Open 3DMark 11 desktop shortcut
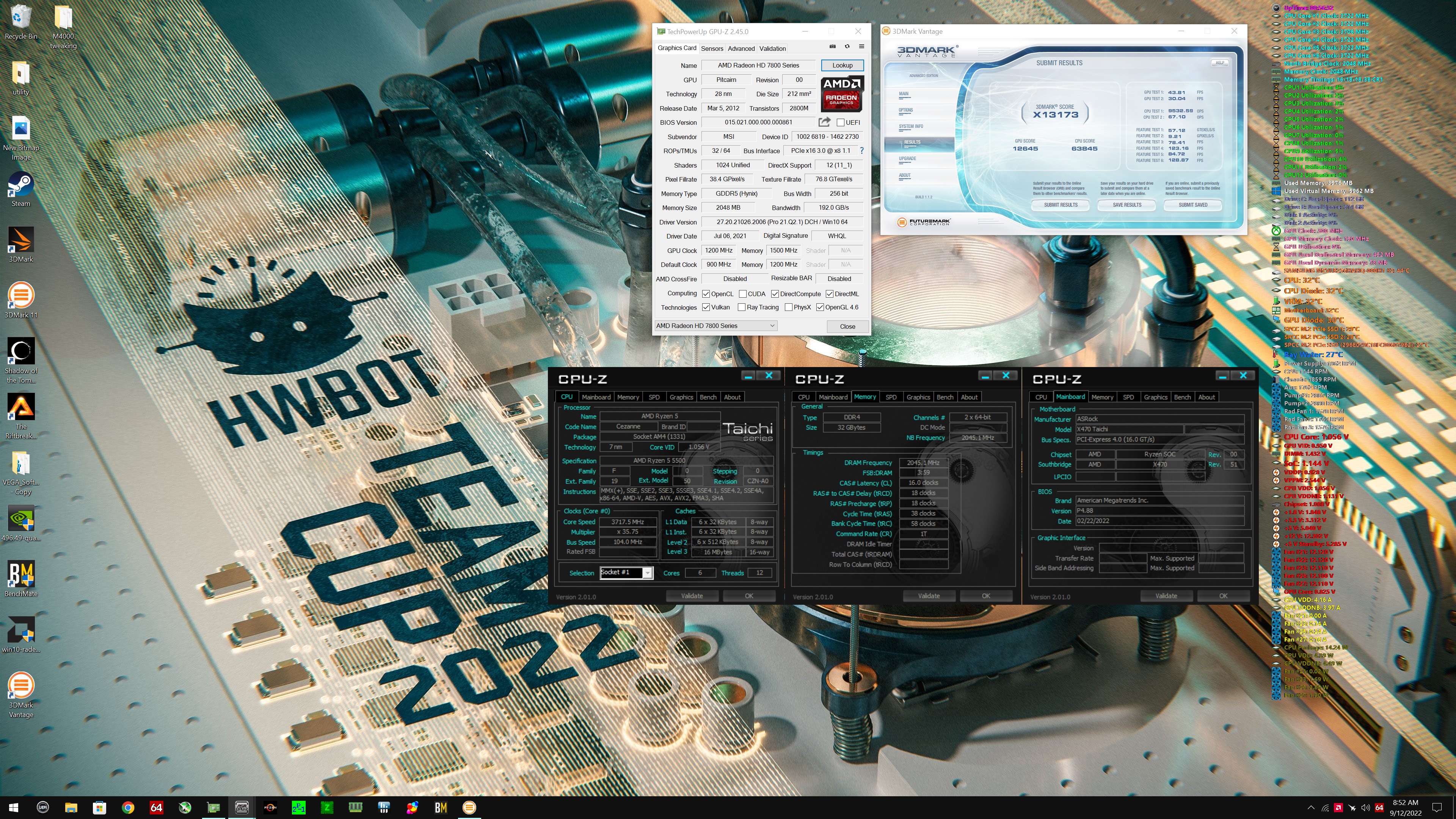 click(21, 301)
